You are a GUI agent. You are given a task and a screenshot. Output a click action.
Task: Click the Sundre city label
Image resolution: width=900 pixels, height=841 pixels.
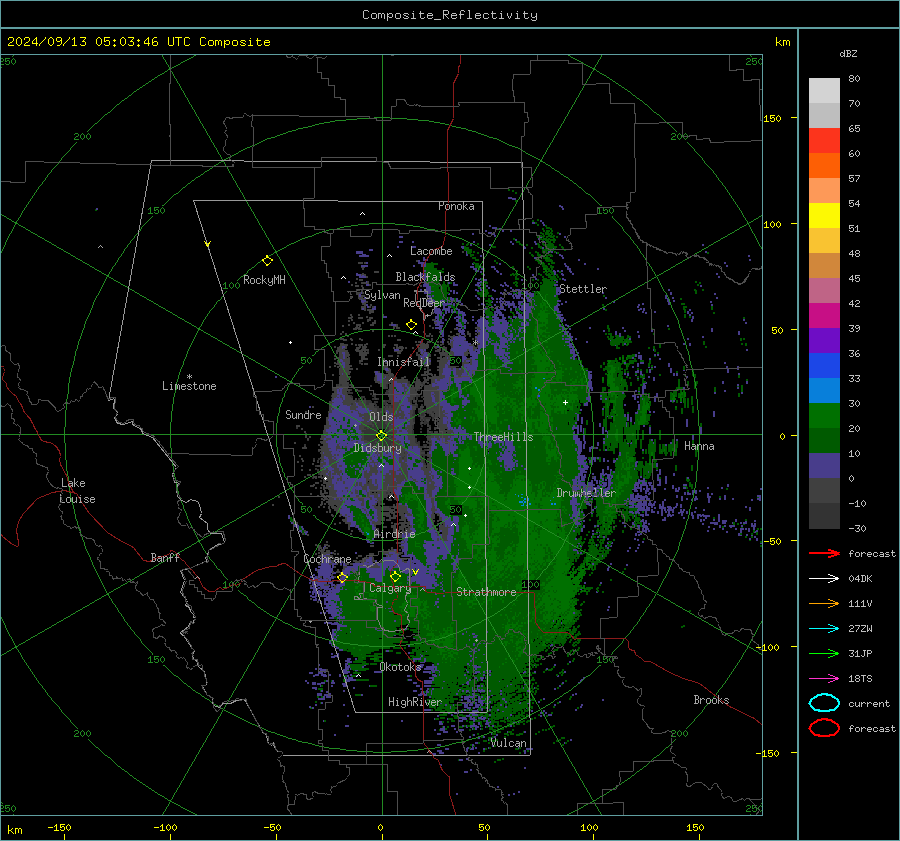click(303, 414)
